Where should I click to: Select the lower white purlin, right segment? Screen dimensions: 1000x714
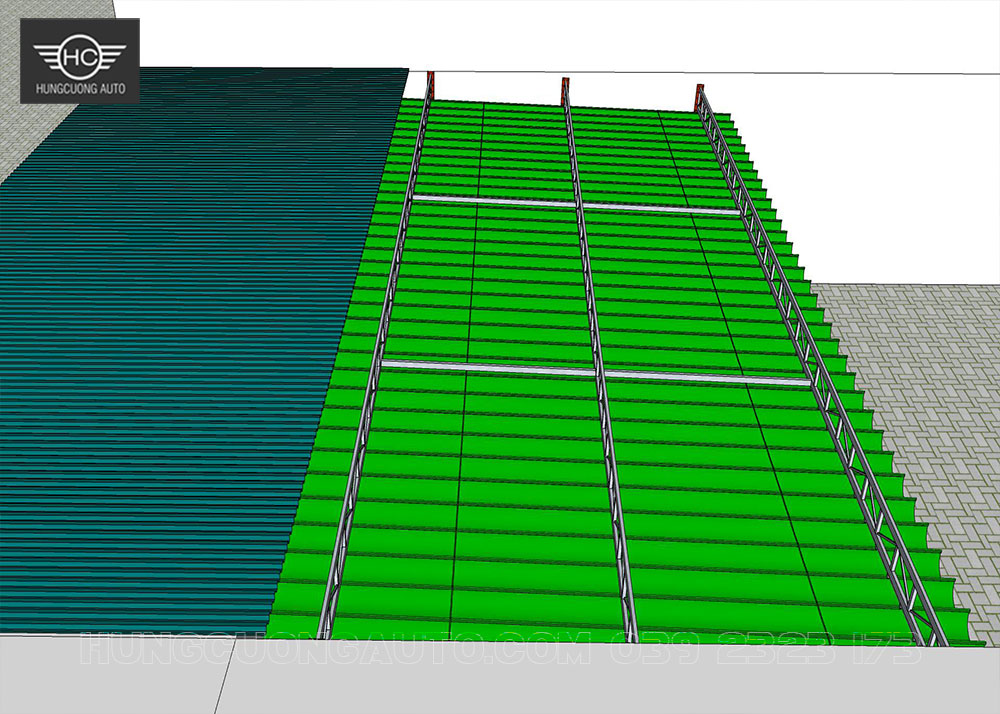pos(705,377)
